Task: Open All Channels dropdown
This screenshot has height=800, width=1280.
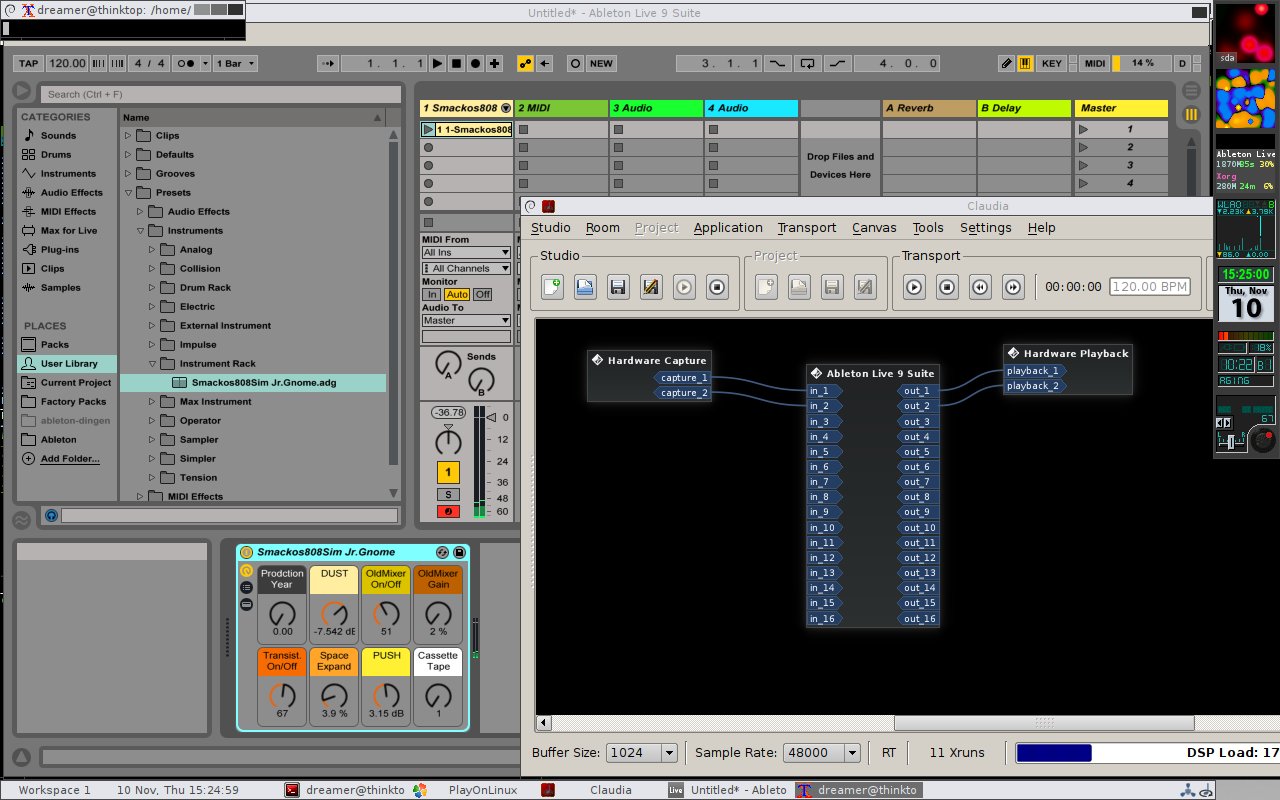Action: pos(466,268)
